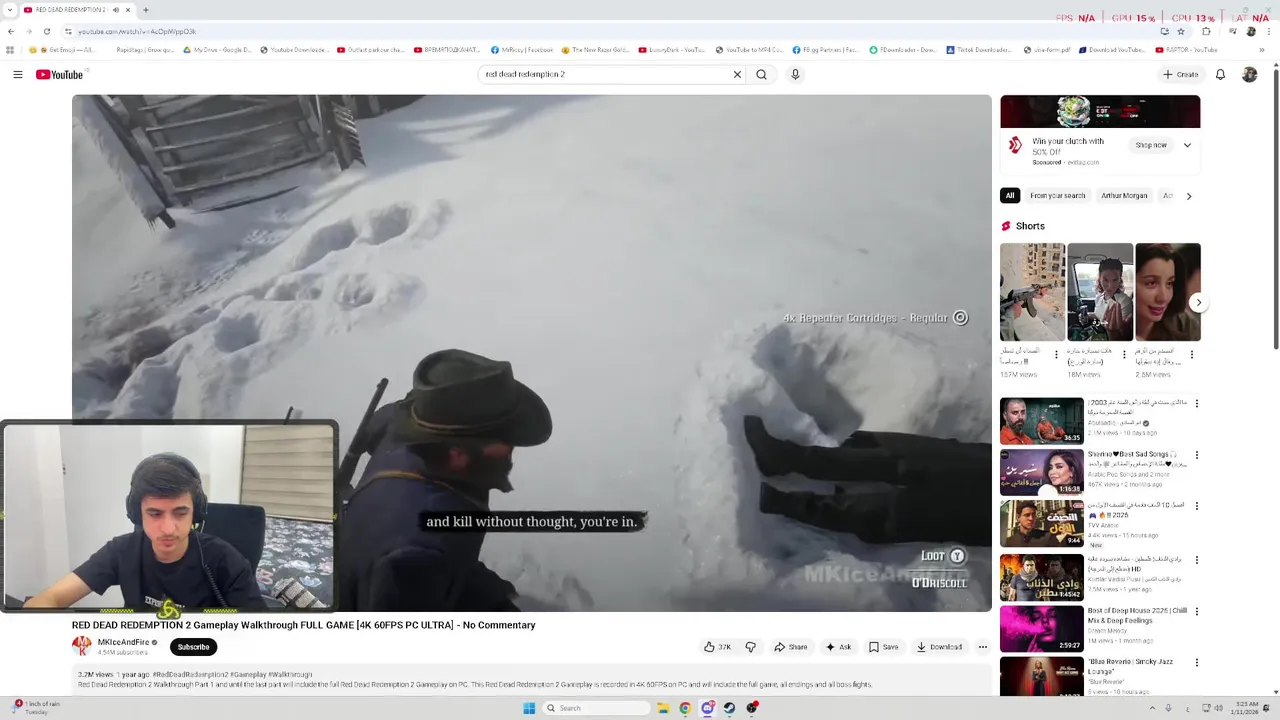Subscribe to MKIceAndFire
1280x720 pixels.
193,647
